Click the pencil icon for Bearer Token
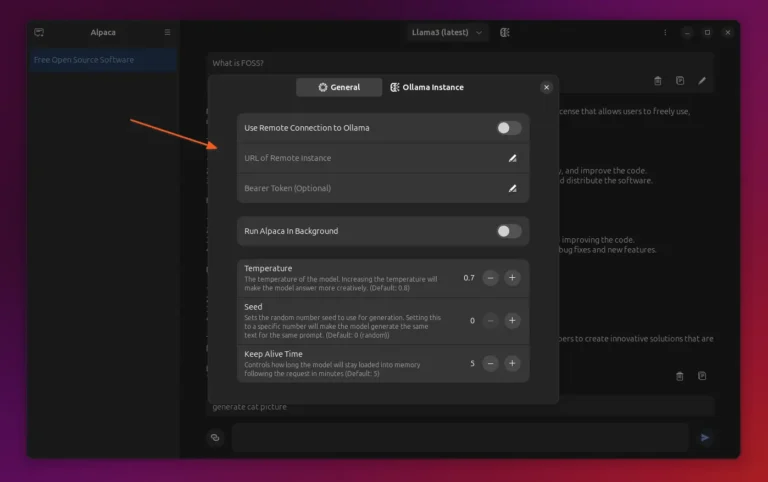The image size is (768, 482). [x=512, y=188]
